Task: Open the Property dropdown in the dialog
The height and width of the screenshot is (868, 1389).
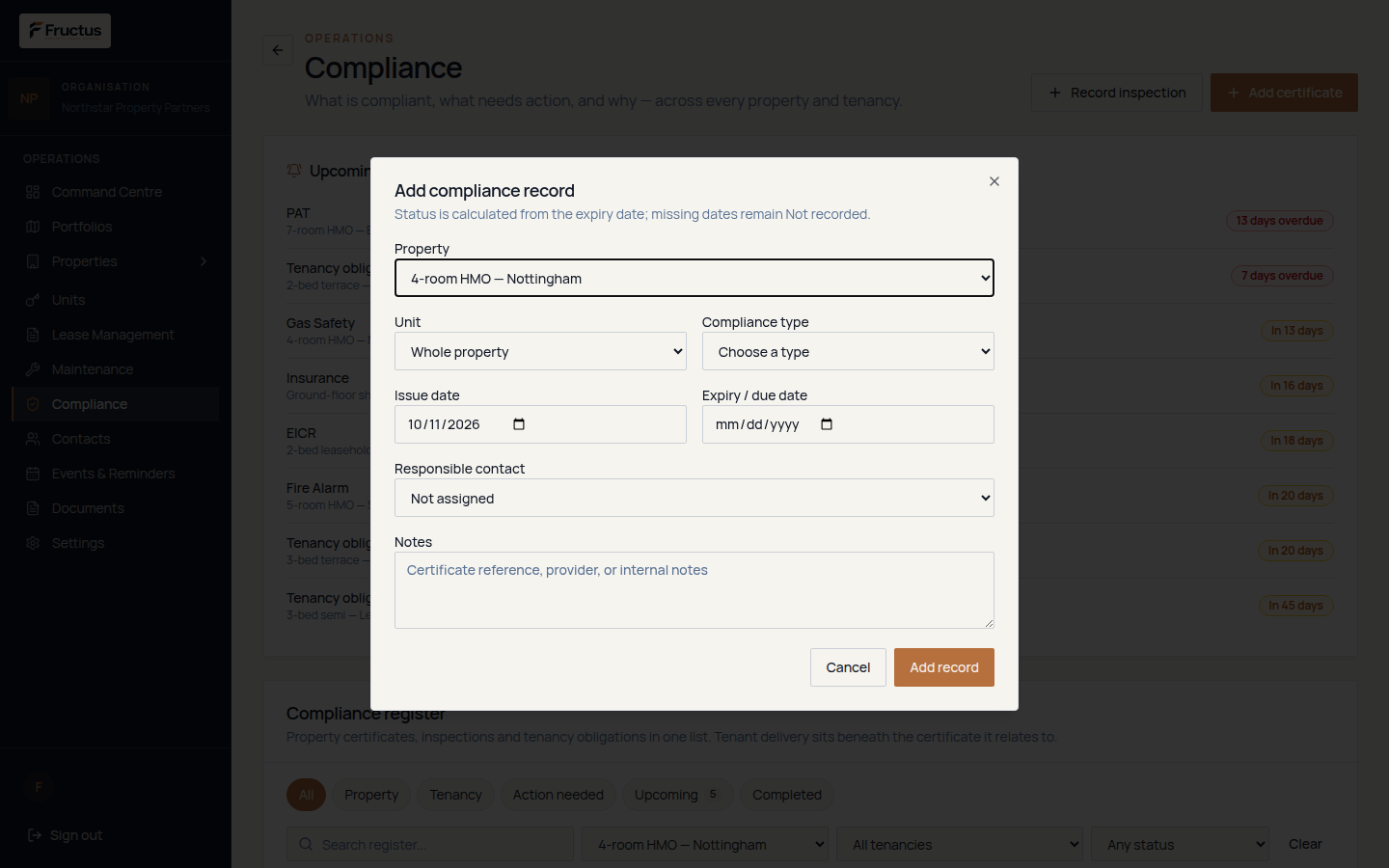Action: pos(694,278)
